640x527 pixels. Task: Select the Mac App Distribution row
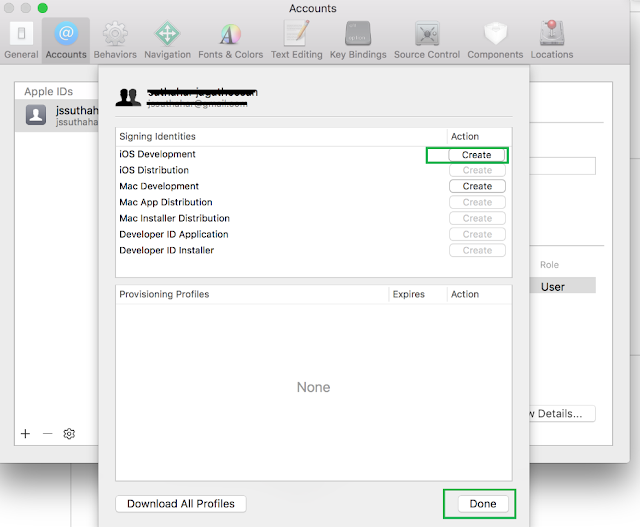pos(313,202)
